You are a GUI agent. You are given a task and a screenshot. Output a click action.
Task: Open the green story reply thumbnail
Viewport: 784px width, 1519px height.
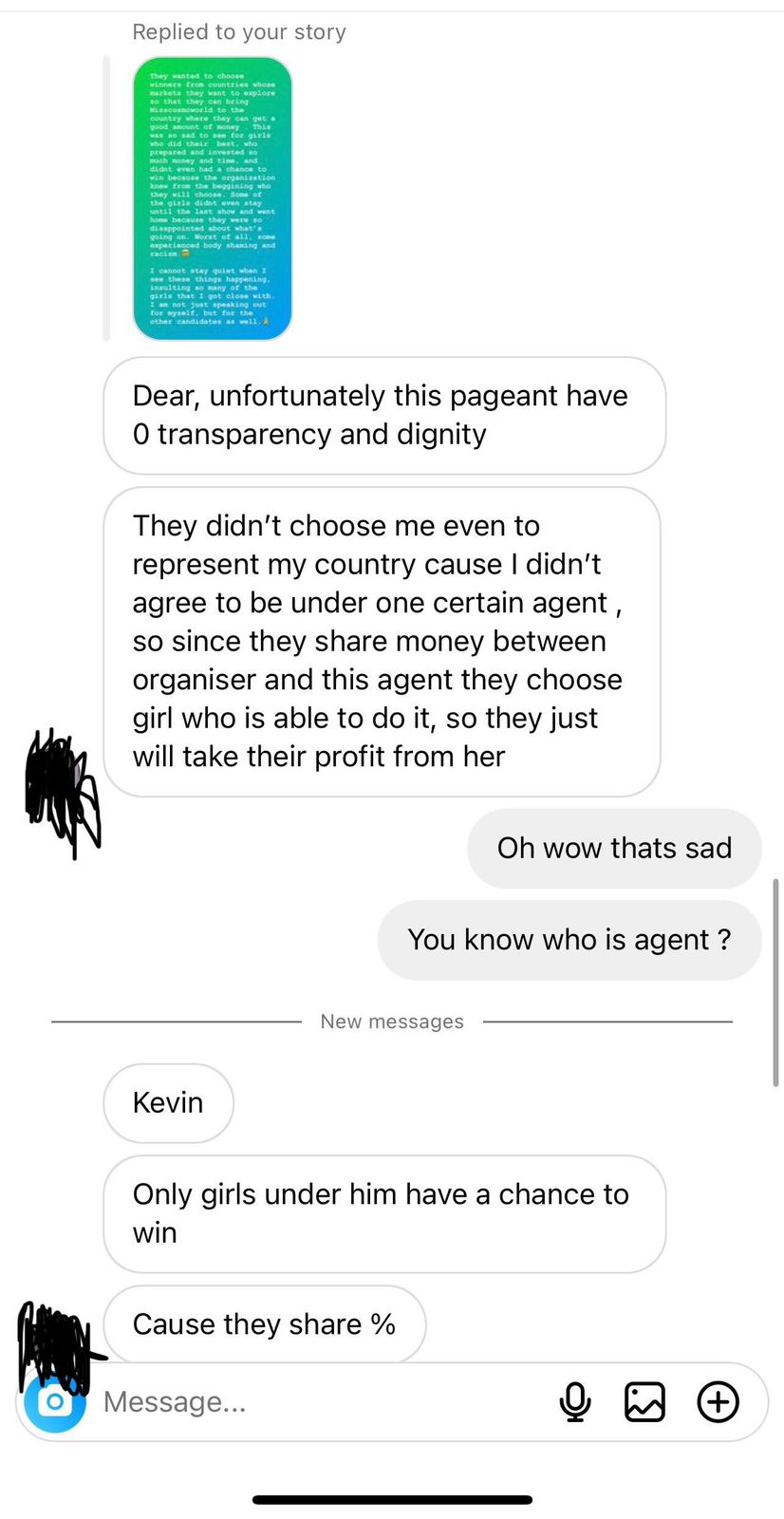pyautogui.click(x=212, y=198)
